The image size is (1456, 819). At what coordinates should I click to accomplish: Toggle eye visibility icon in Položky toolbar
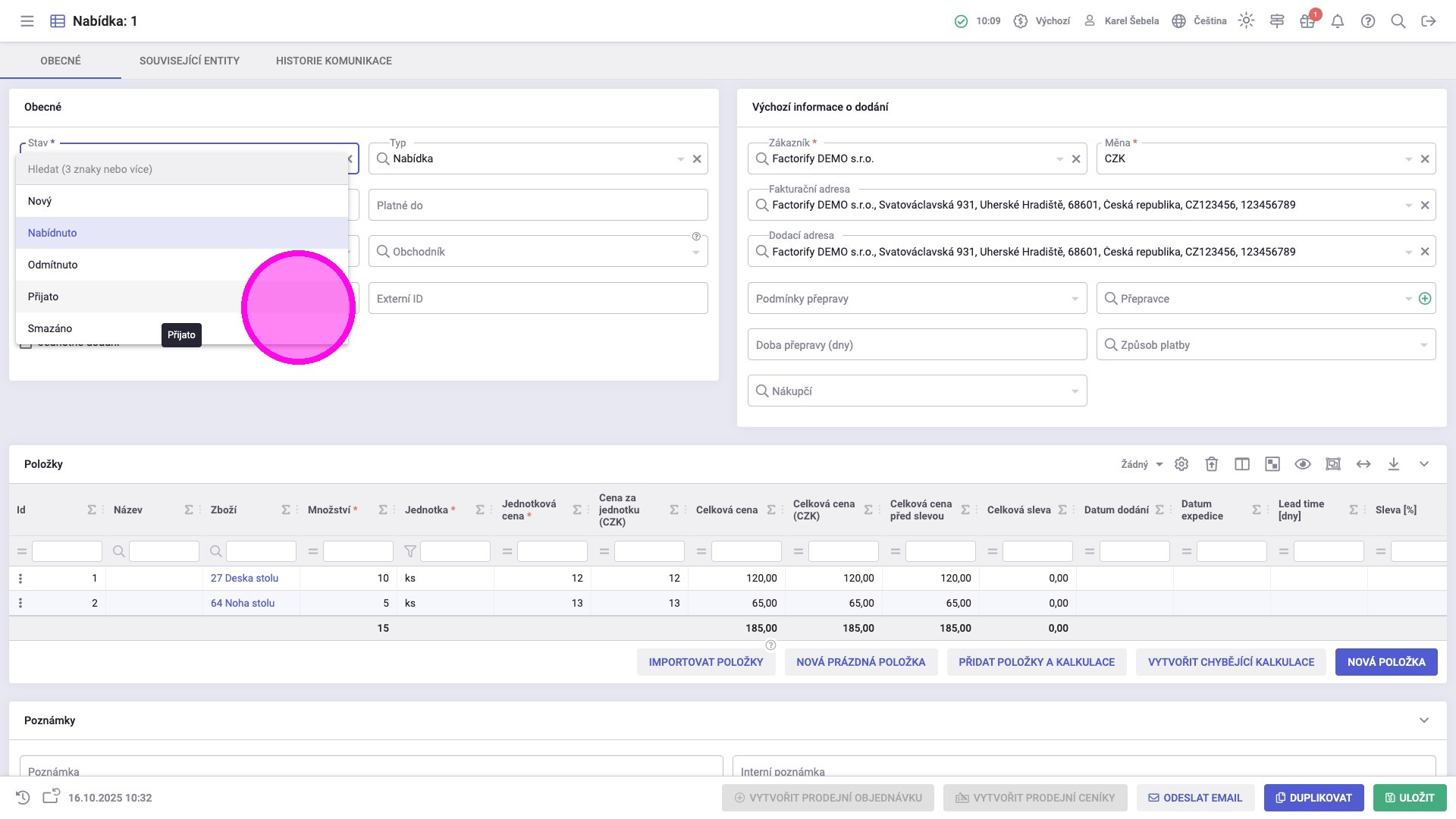(x=1303, y=464)
